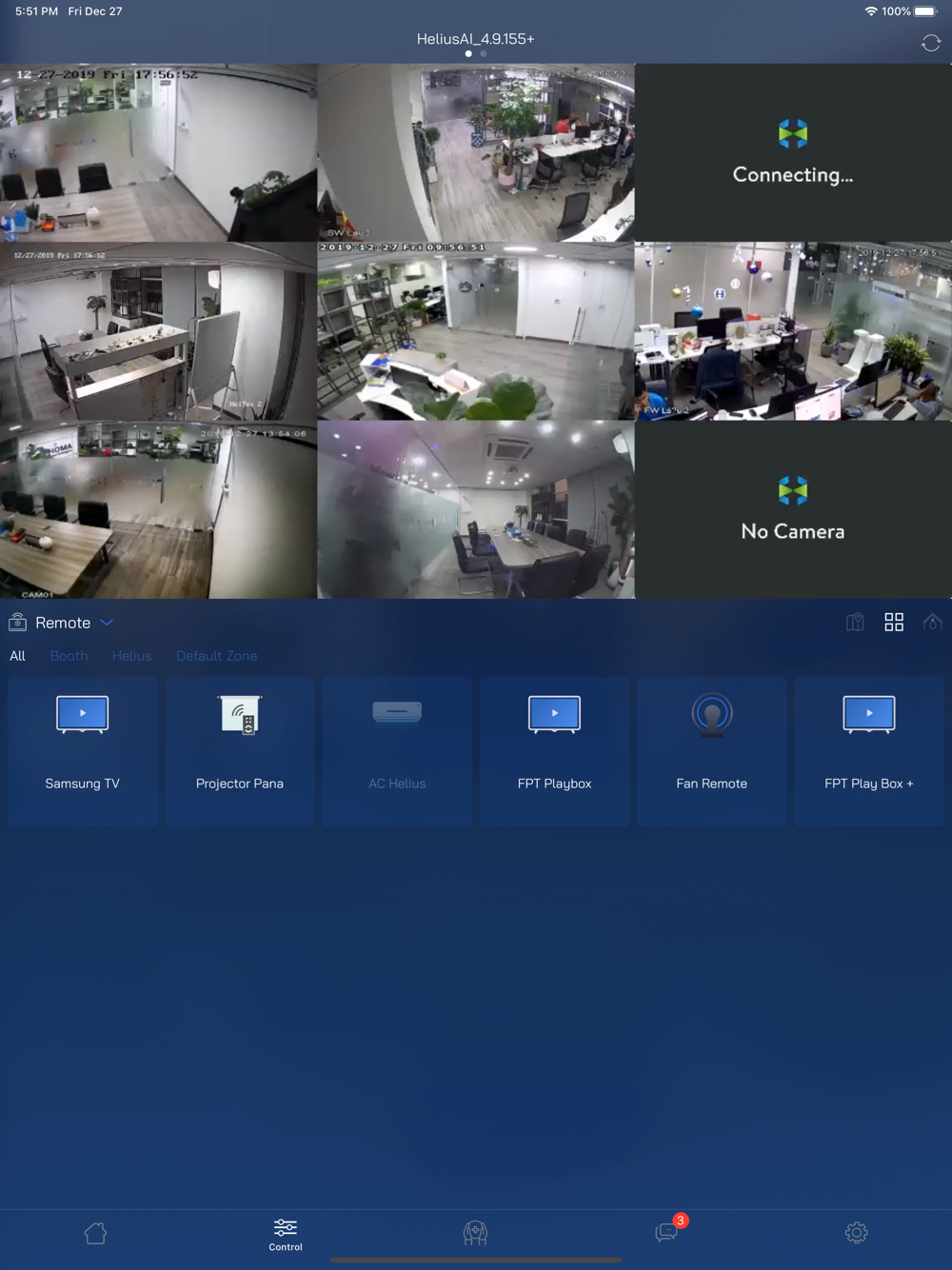Tap the Wi-Fi icon in status bar

pos(871,11)
